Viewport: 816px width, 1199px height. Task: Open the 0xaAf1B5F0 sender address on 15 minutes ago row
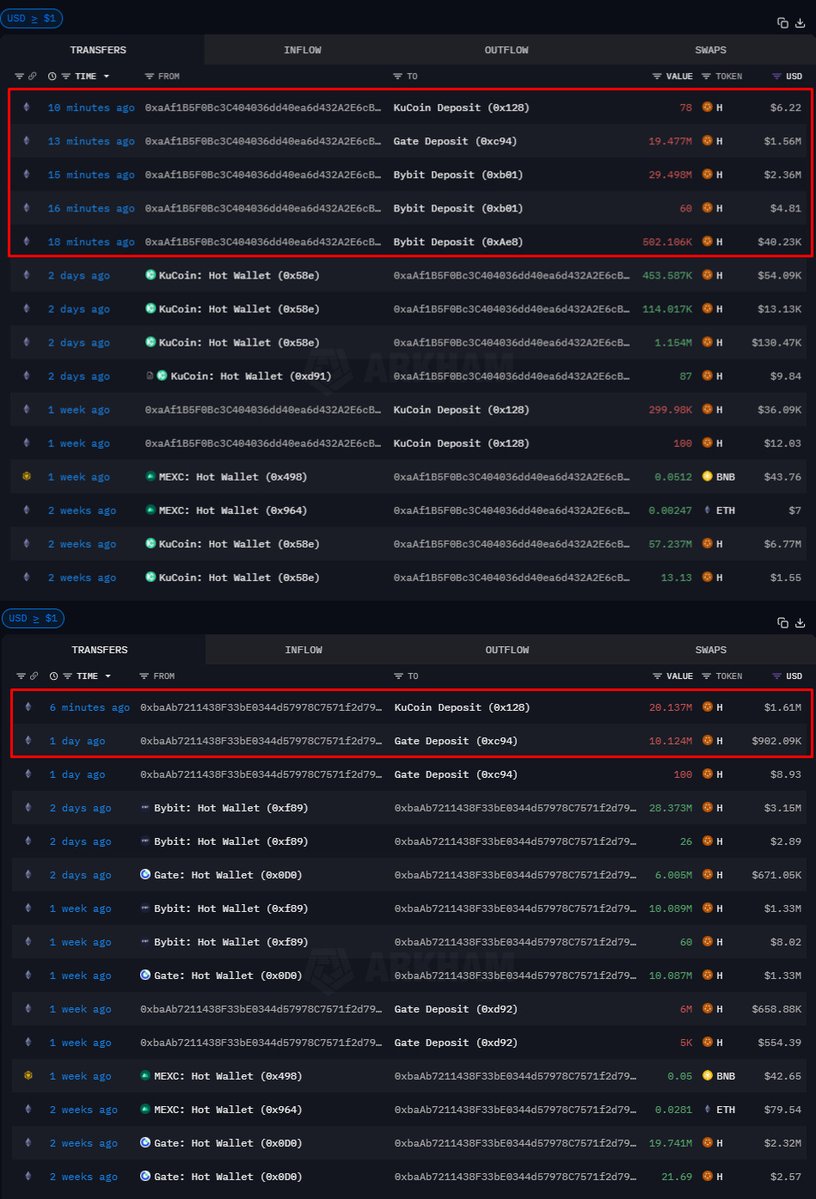[262, 175]
